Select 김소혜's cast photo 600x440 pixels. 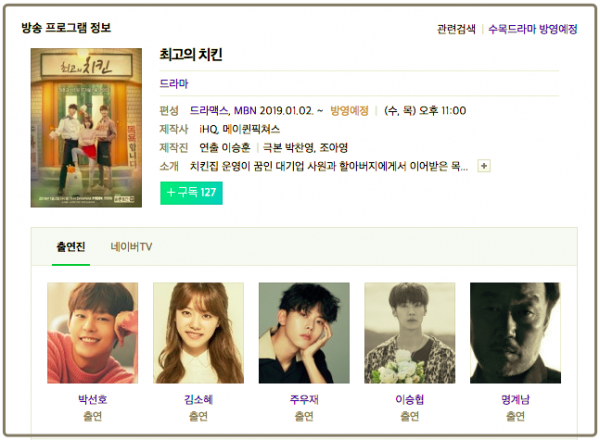199,333
